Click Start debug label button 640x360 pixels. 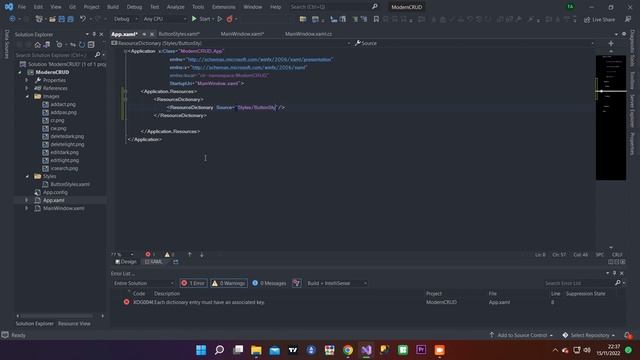click(x=204, y=19)
